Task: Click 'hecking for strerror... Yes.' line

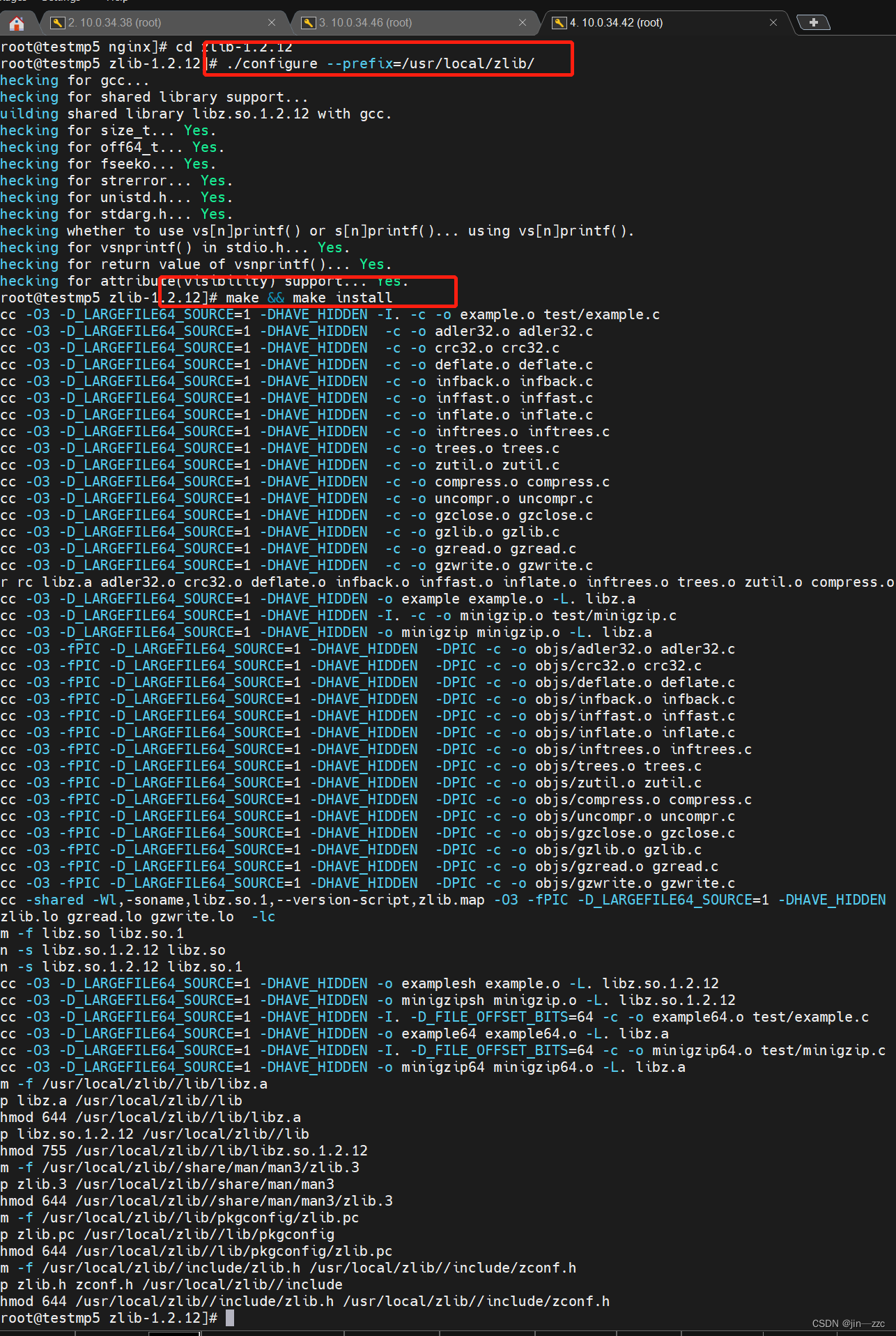Action: [116, 181]
